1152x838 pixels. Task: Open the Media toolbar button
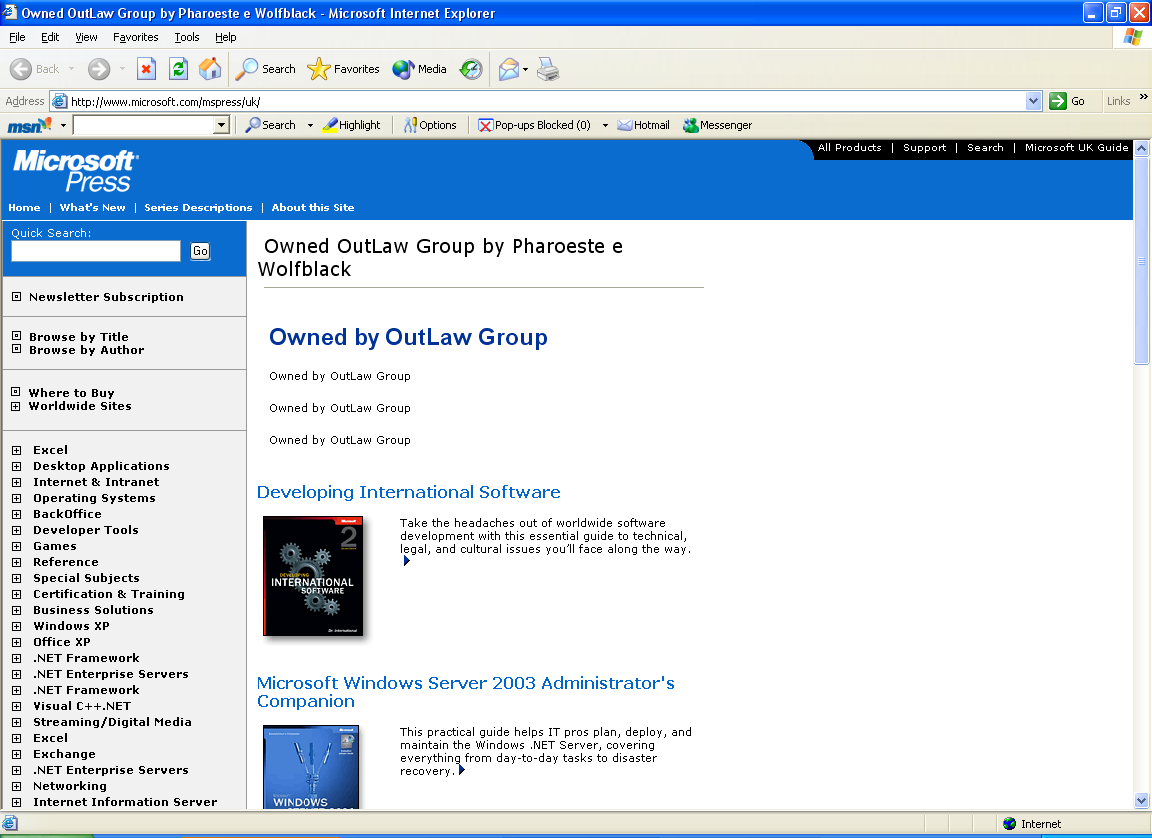[420, 69]
